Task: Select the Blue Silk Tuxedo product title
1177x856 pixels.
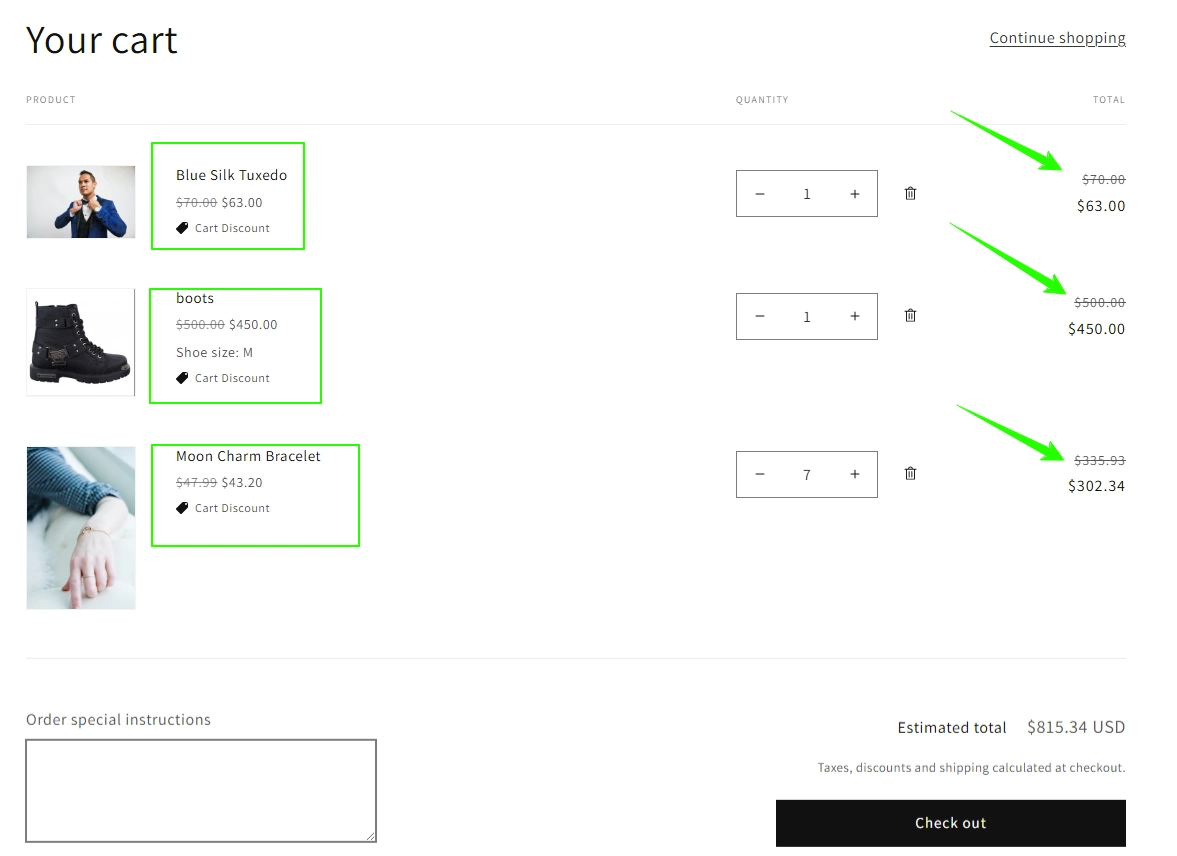Action: (230, 174)
